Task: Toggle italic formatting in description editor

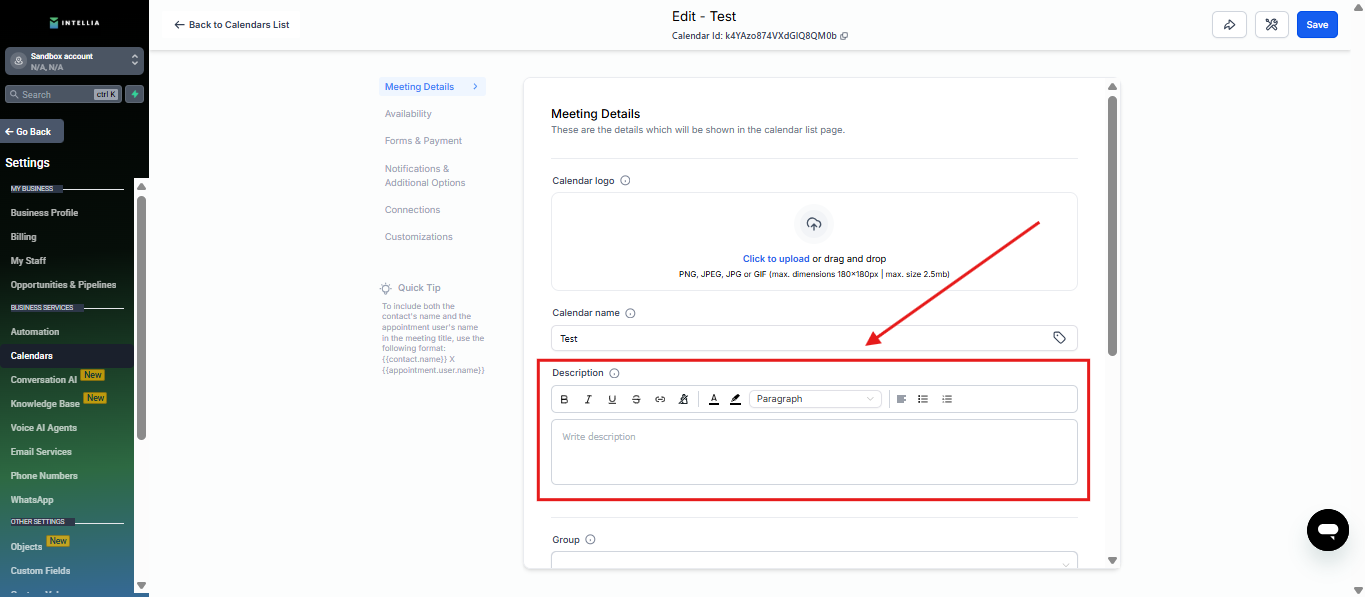Action: pos(588,399)
